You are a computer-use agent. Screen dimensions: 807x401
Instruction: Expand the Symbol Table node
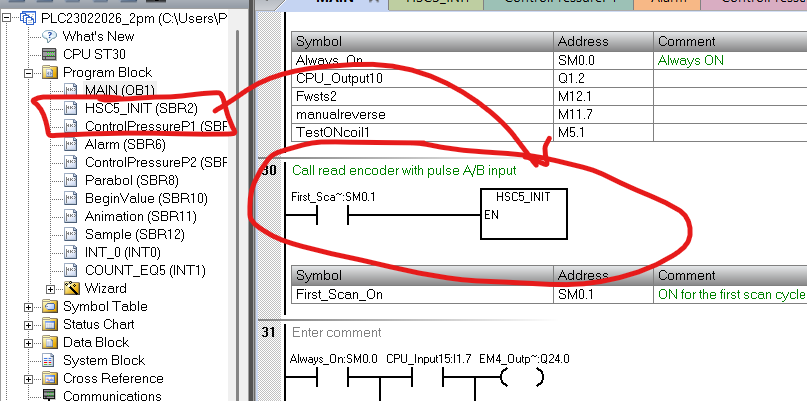point(29,306)
